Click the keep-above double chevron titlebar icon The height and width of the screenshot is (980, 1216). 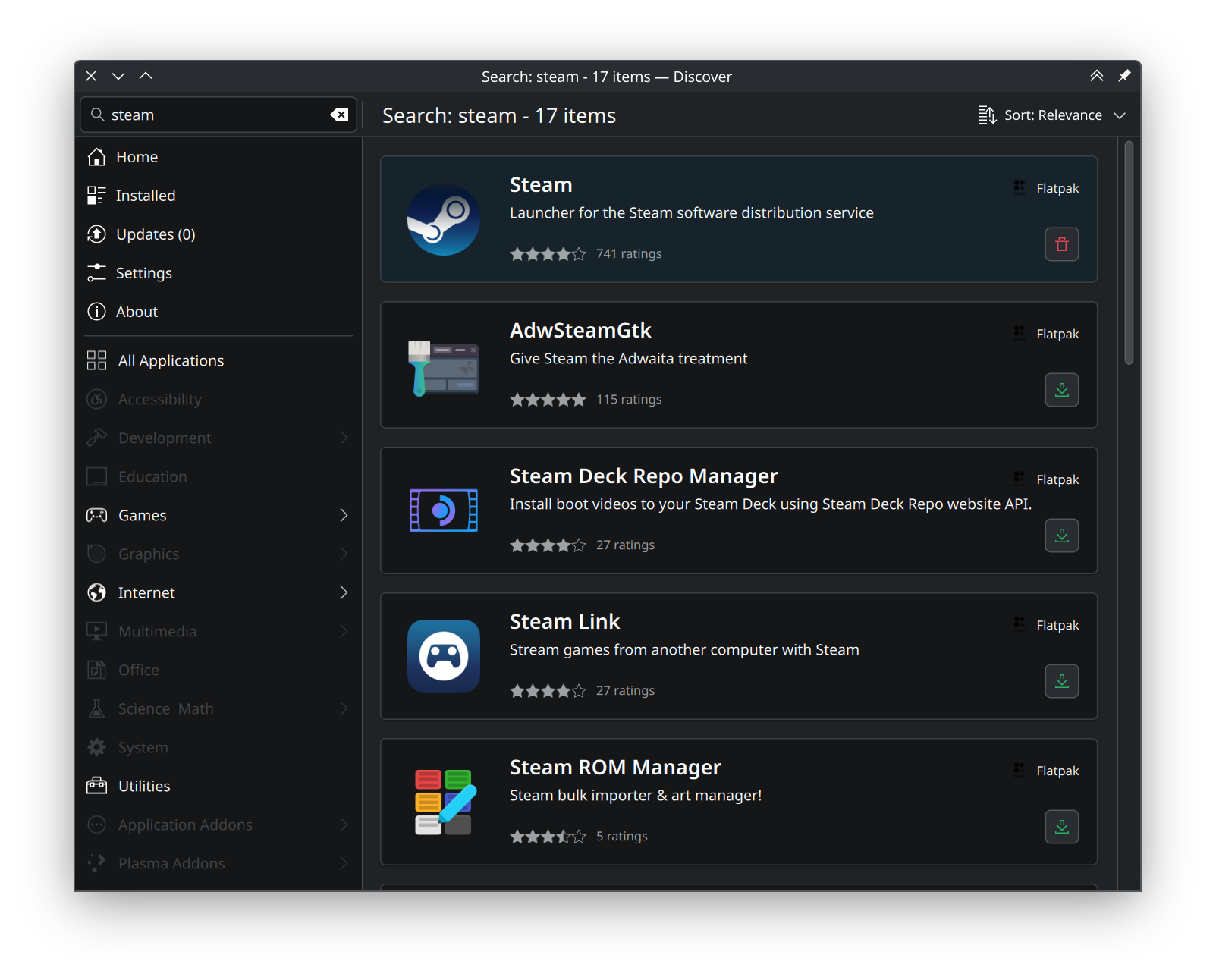pyautogui.click(x=1097, y=76)
